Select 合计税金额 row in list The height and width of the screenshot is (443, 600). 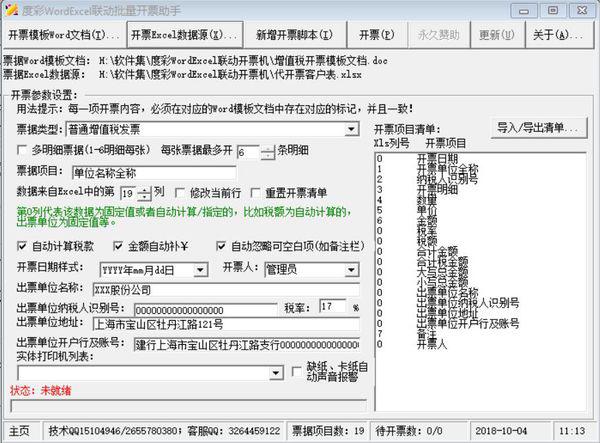(x=480, y=261)
